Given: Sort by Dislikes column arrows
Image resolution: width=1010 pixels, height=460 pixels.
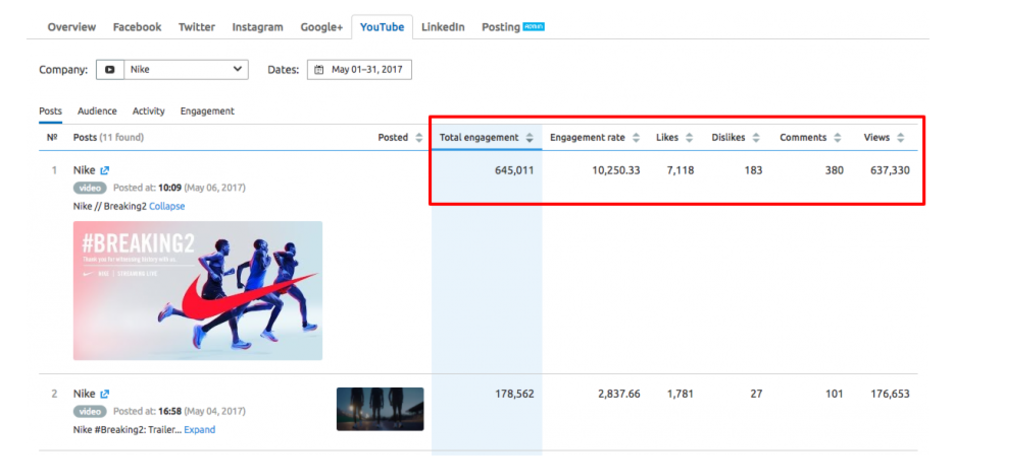Looking at the screenshot, I should pyautogui.click(x=756, y=137).
